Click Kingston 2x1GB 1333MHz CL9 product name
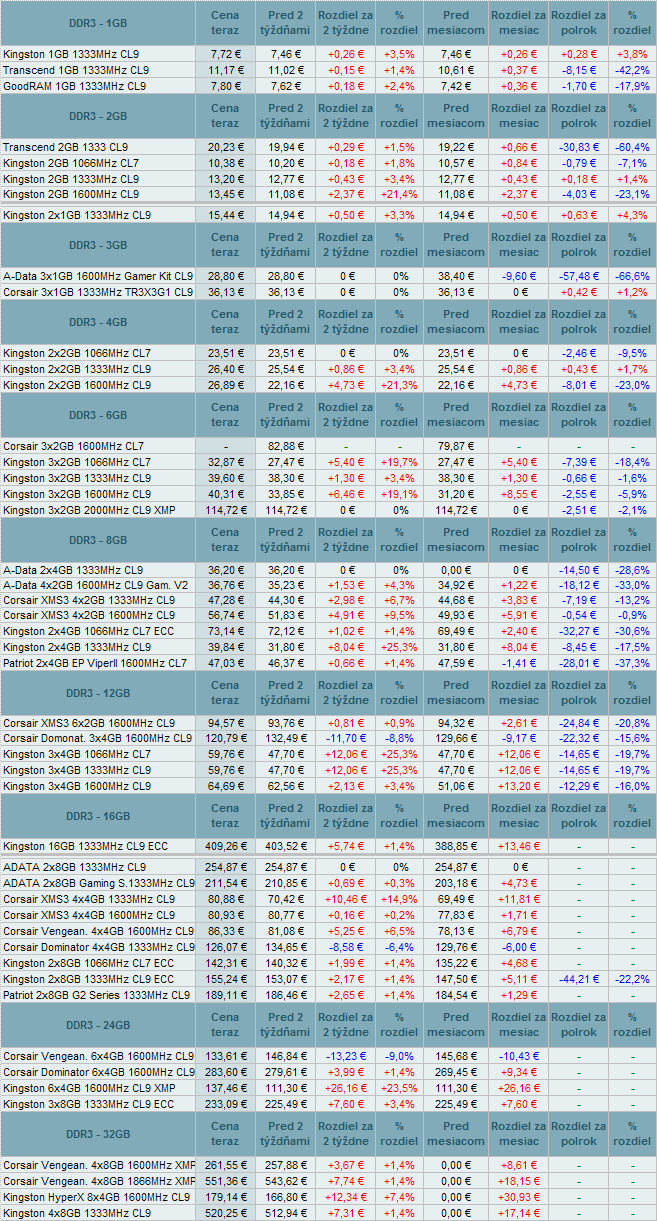The image size is (657, 1221). pos(77,215)
